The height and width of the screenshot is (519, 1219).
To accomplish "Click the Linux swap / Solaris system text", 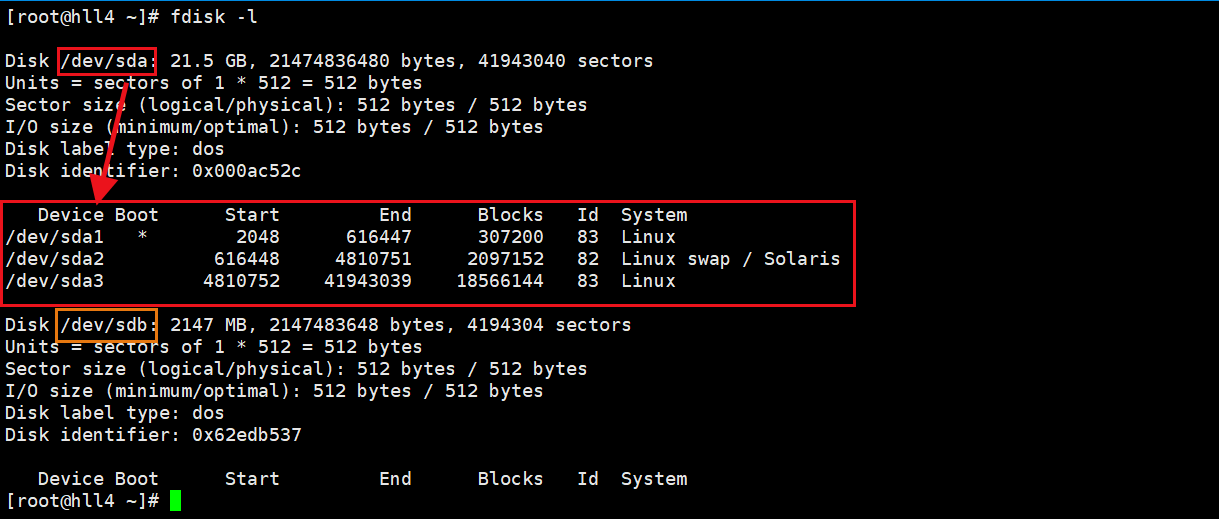I will [730, 260].
